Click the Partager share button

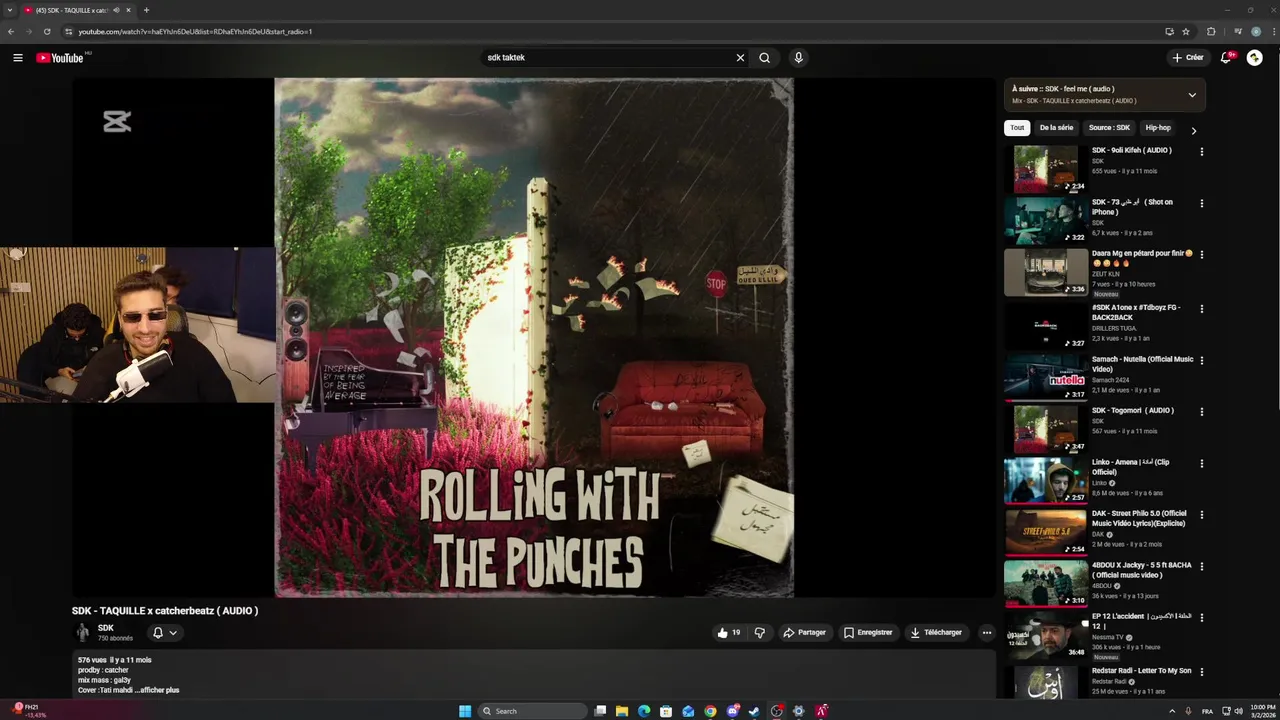pyautogui.click(x=804, y=632)
